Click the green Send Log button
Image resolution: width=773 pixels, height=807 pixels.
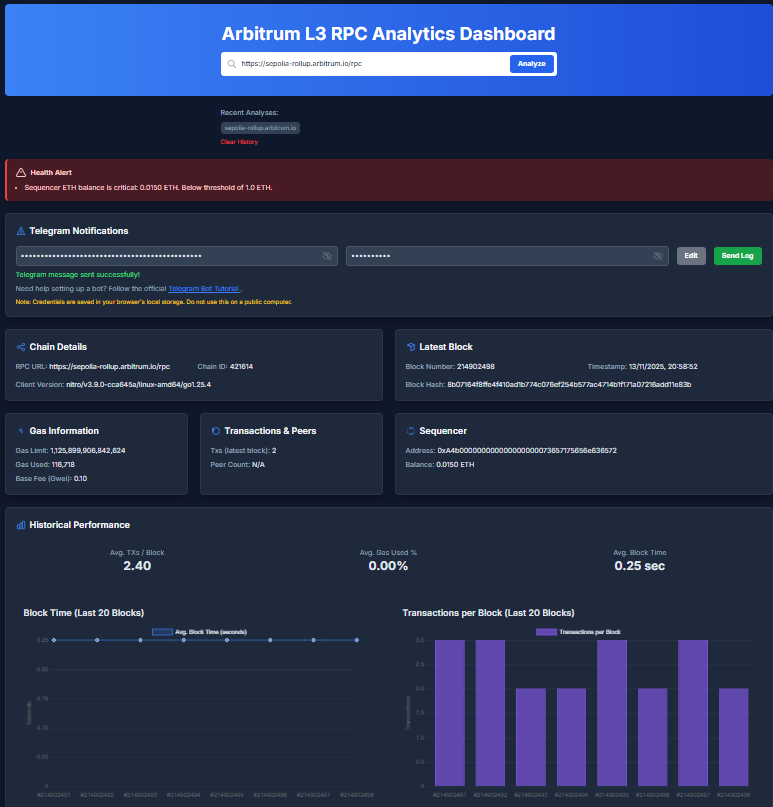point(737,256)
